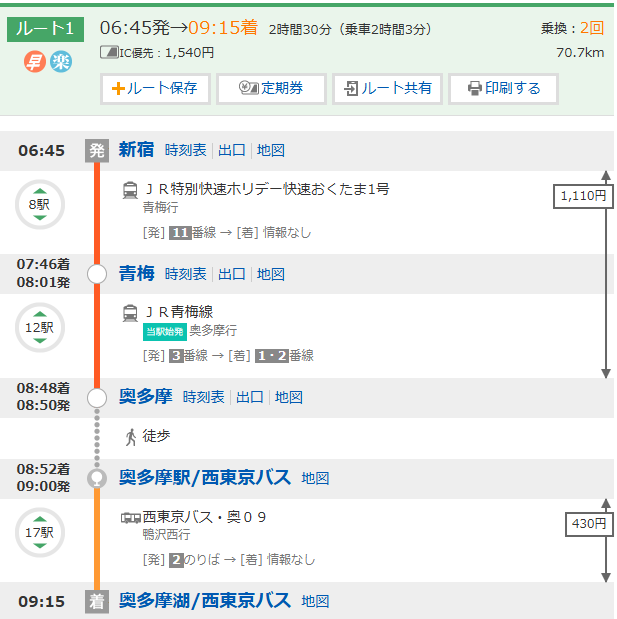This screenshot has width=617, height=619.
Task: Select the 奥多摩 station name link
Action: pyautogui.click(x=147, y=396)
